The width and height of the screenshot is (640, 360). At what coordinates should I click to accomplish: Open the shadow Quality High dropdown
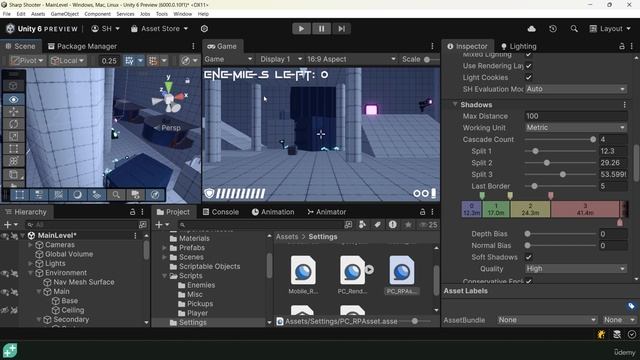pos(576,269)
